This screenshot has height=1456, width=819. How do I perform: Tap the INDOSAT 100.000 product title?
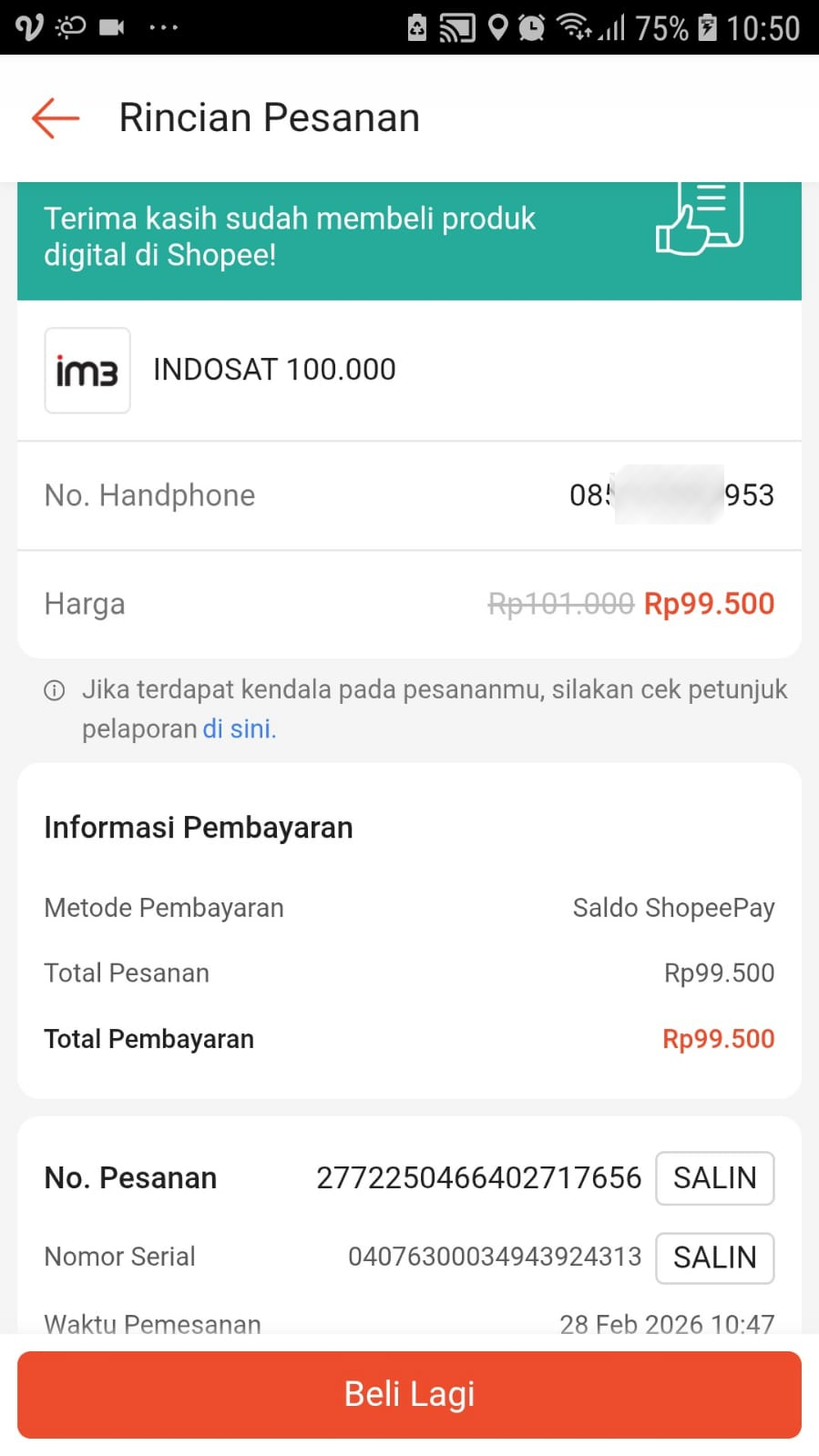[x=274, y=370]
